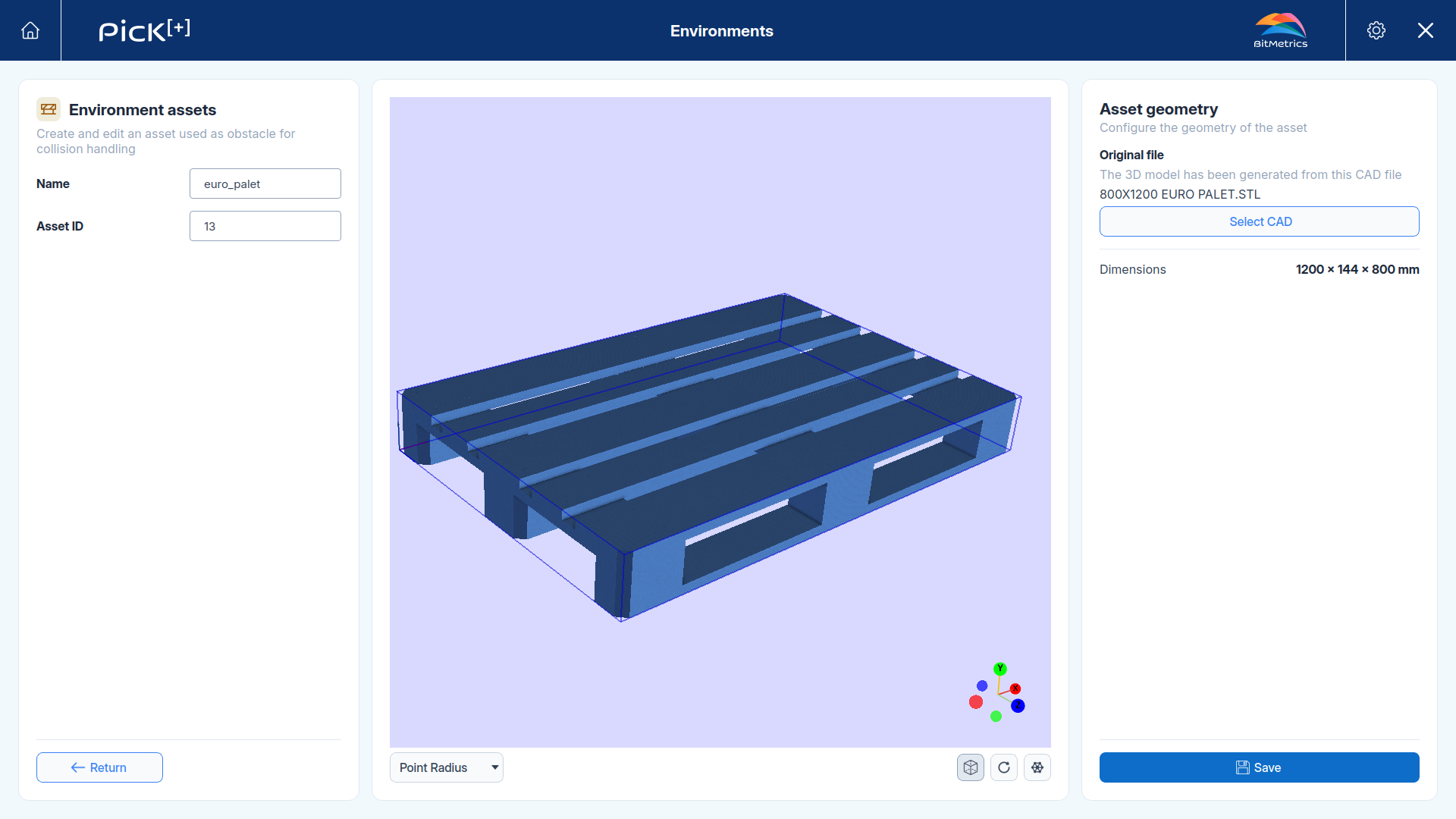Image resolution: width=1456 pixels, height=819 pixels.
Task: Click the Asset geometry heading
Action: pyautogui.click(x=1159, y=109)
